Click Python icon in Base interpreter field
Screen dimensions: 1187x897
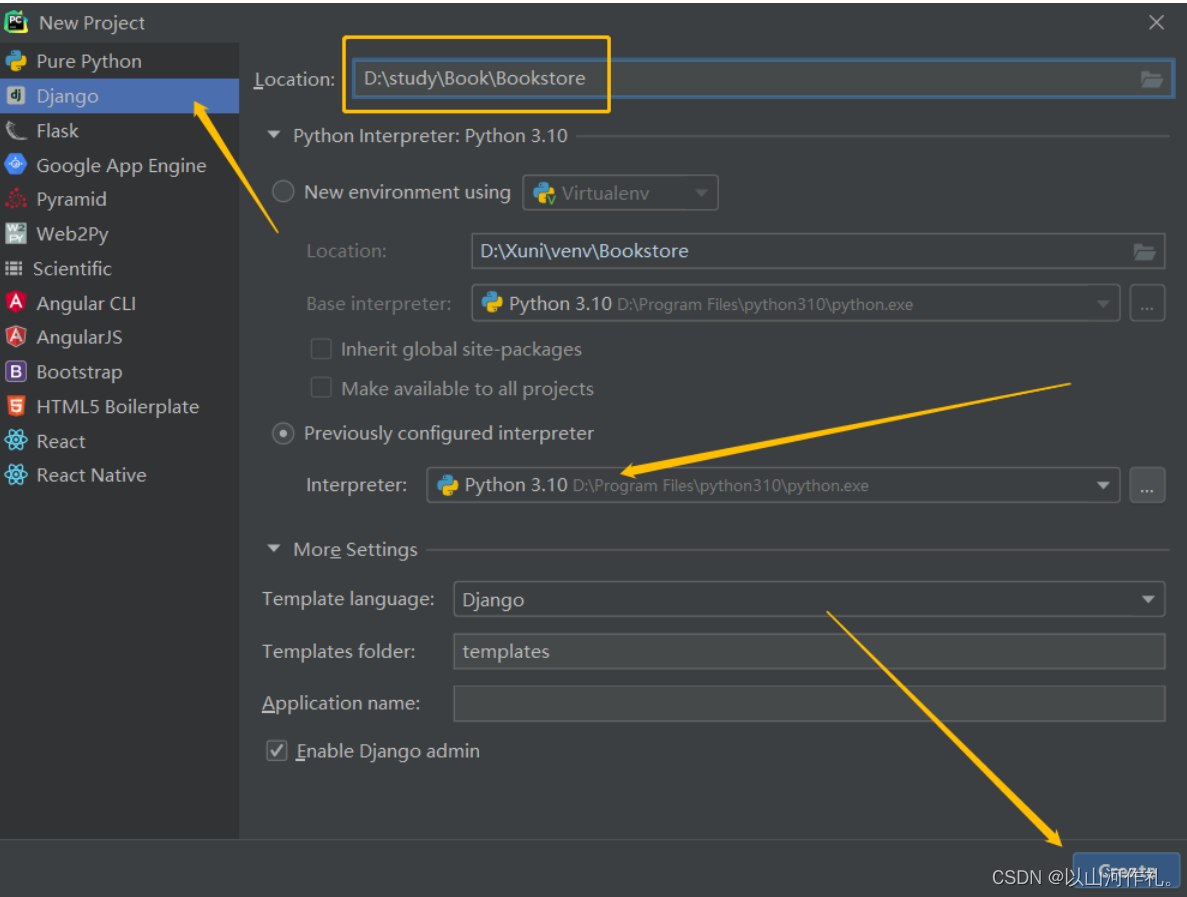point(492,304)
